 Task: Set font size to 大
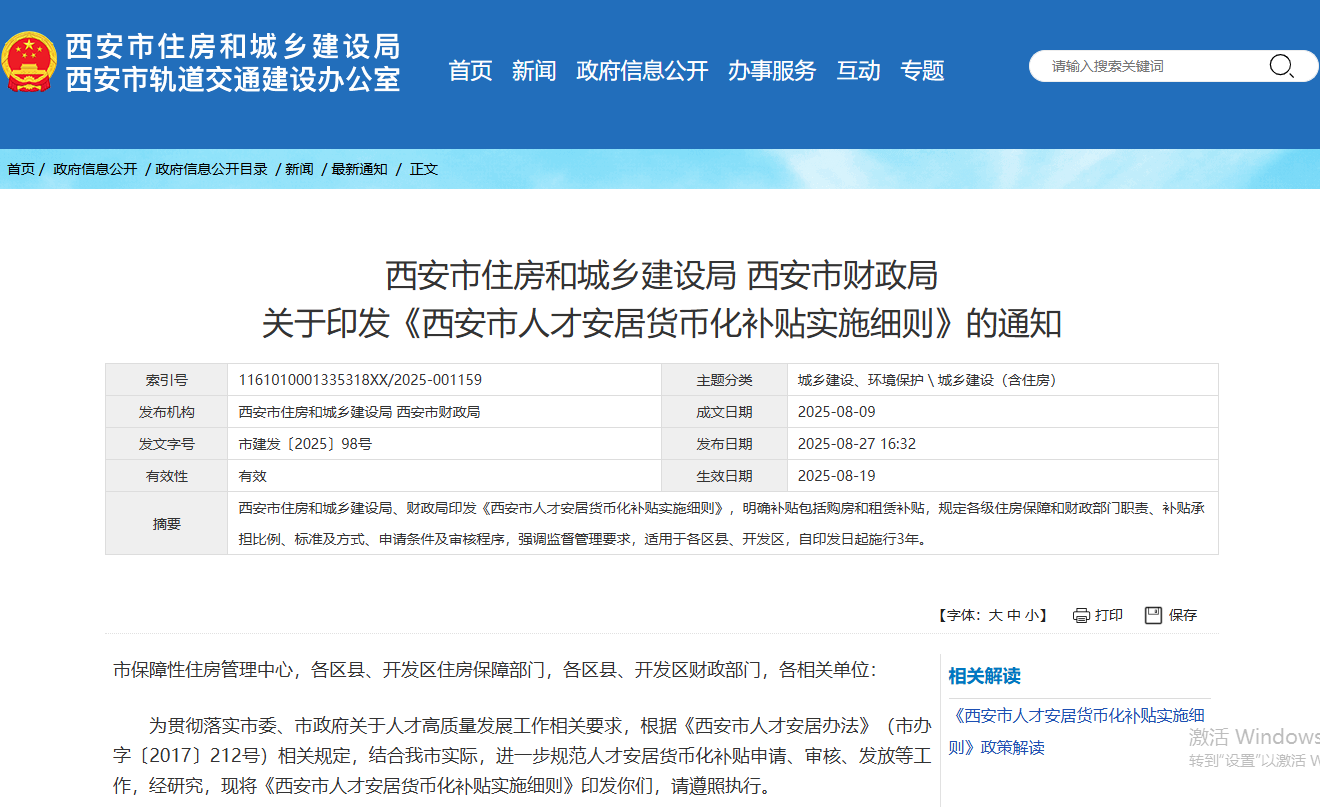(x=995, y=616)
